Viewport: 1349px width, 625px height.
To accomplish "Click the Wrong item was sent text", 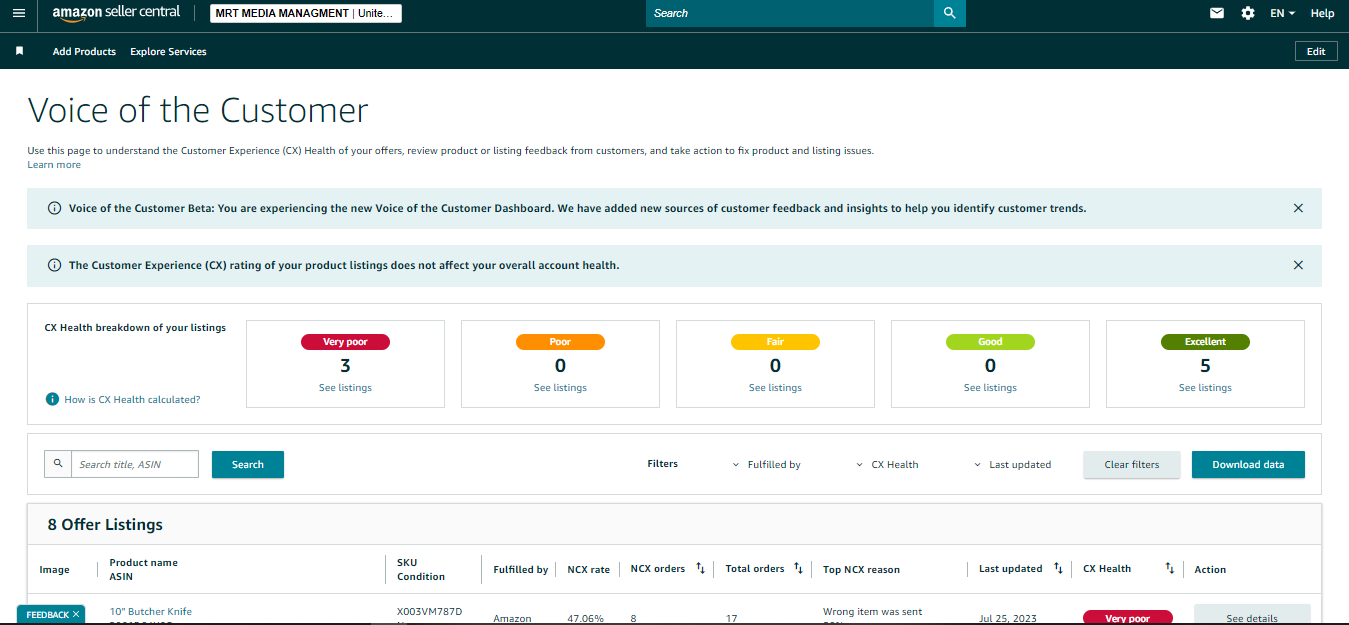I will [873, 611].
